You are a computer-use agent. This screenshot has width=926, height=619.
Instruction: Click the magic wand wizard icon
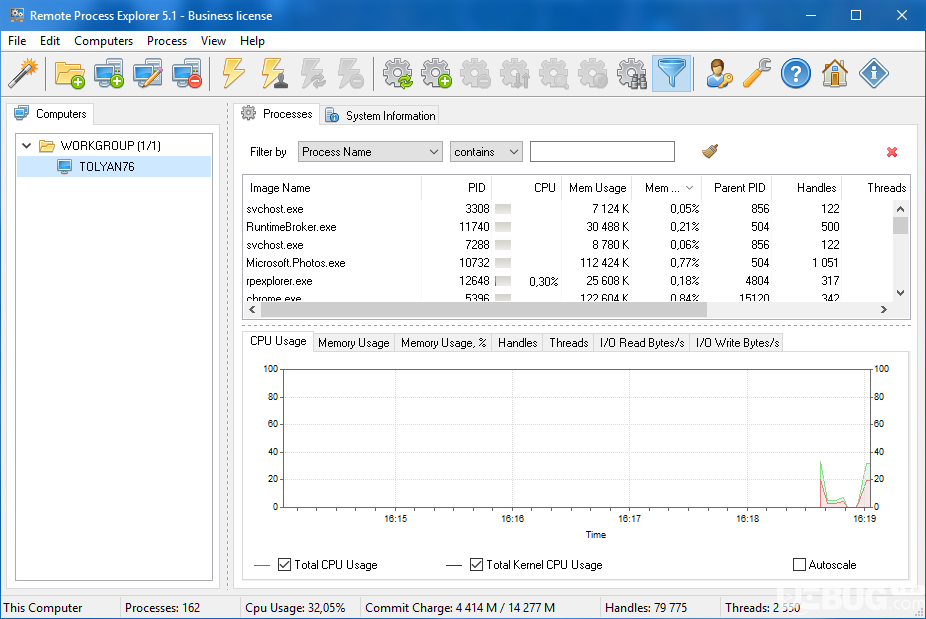pyautogui.click(x=23, y=73)
